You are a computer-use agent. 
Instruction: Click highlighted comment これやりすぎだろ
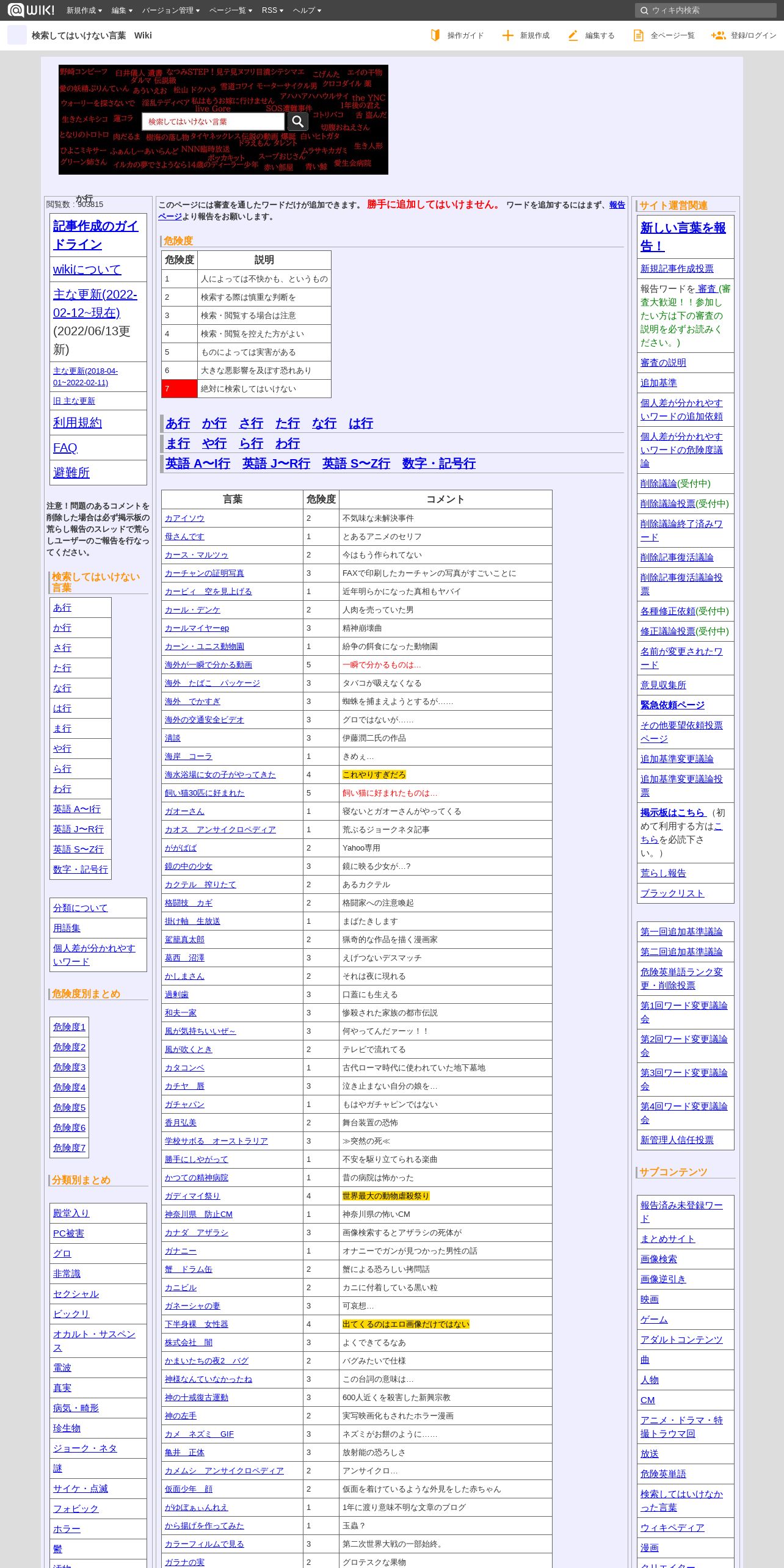[x=374, y=774]
